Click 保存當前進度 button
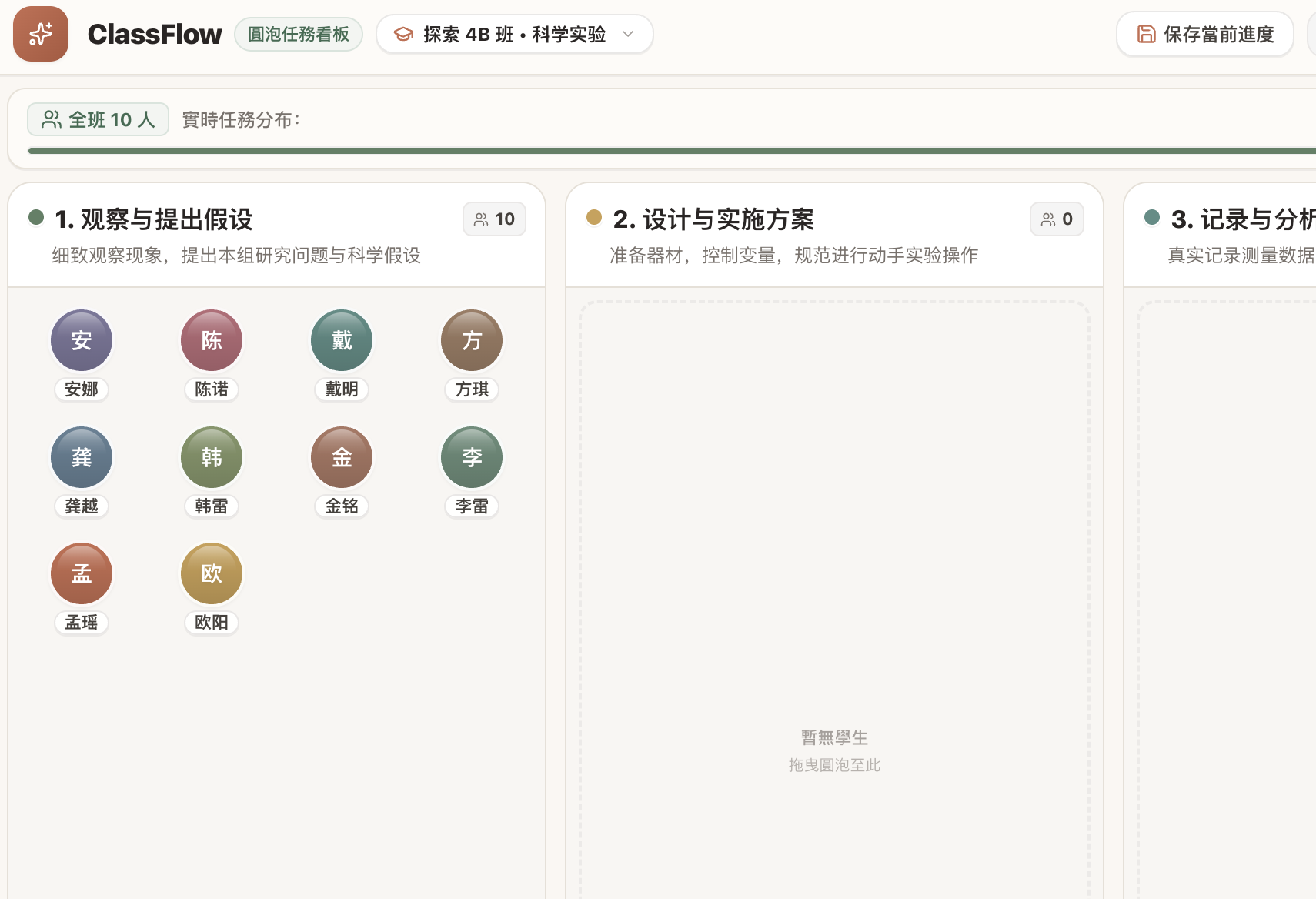Image resolution: width=1316 pixels, height=899 pixels. [x=1205, y=35]
